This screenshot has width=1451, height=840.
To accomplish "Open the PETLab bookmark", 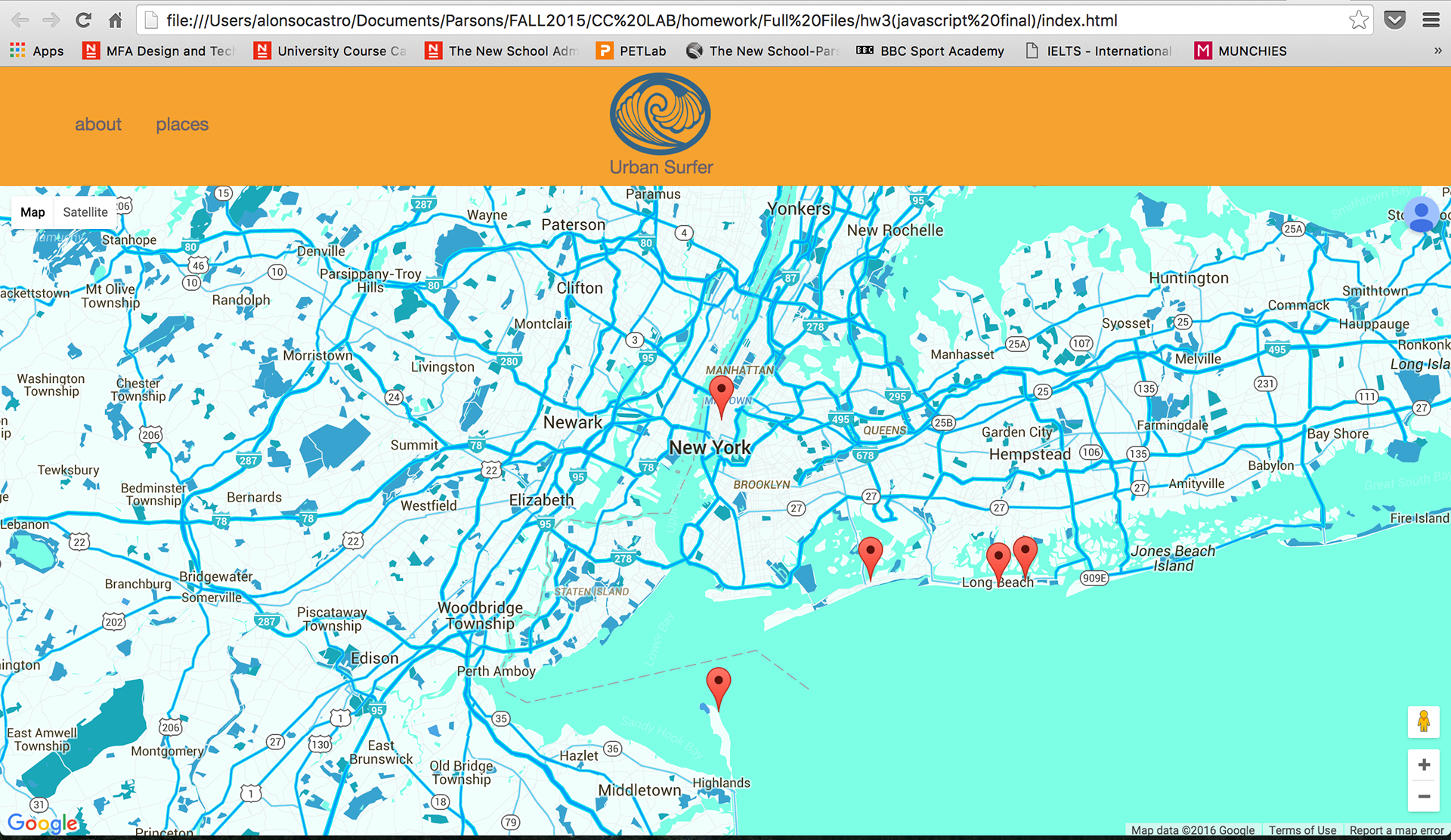I will click(631, 51).
